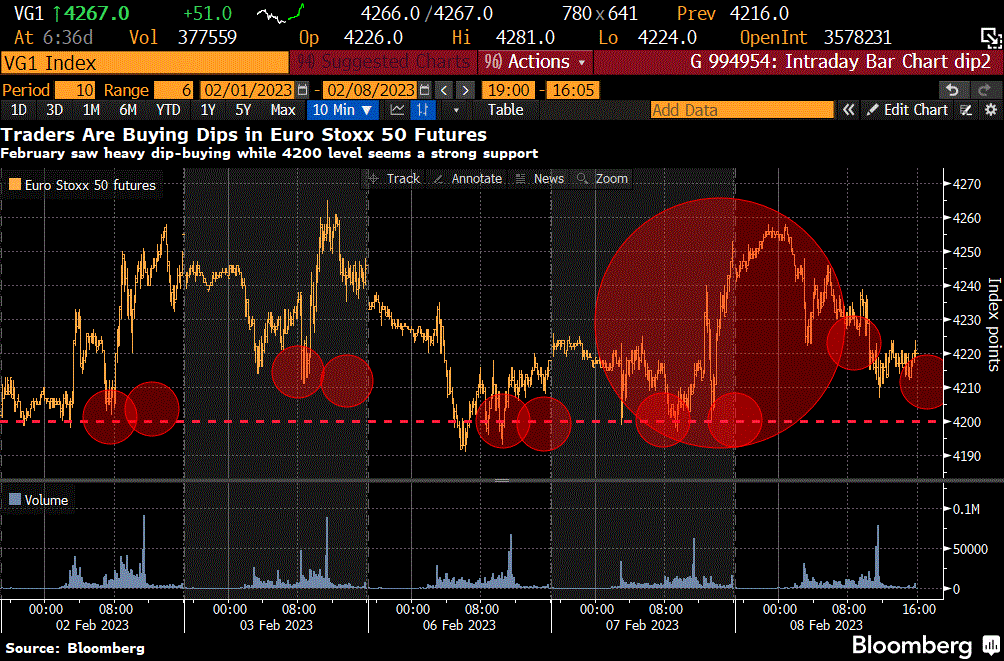Open the chart type options arrow
Image resolution: width=1004 pixels, height=661 pixels.
coord(456,110)
